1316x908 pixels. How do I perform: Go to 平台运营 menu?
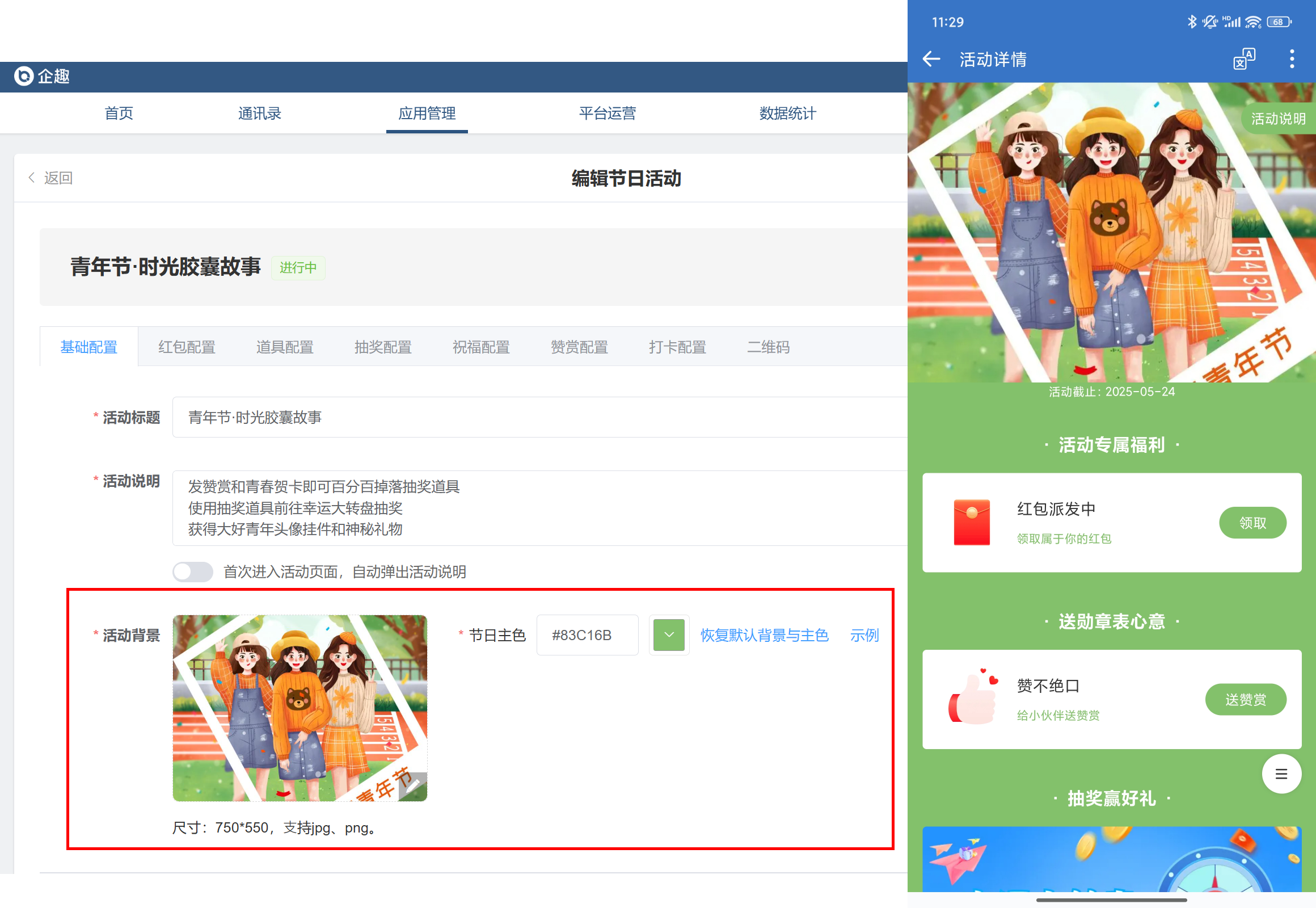607,113
